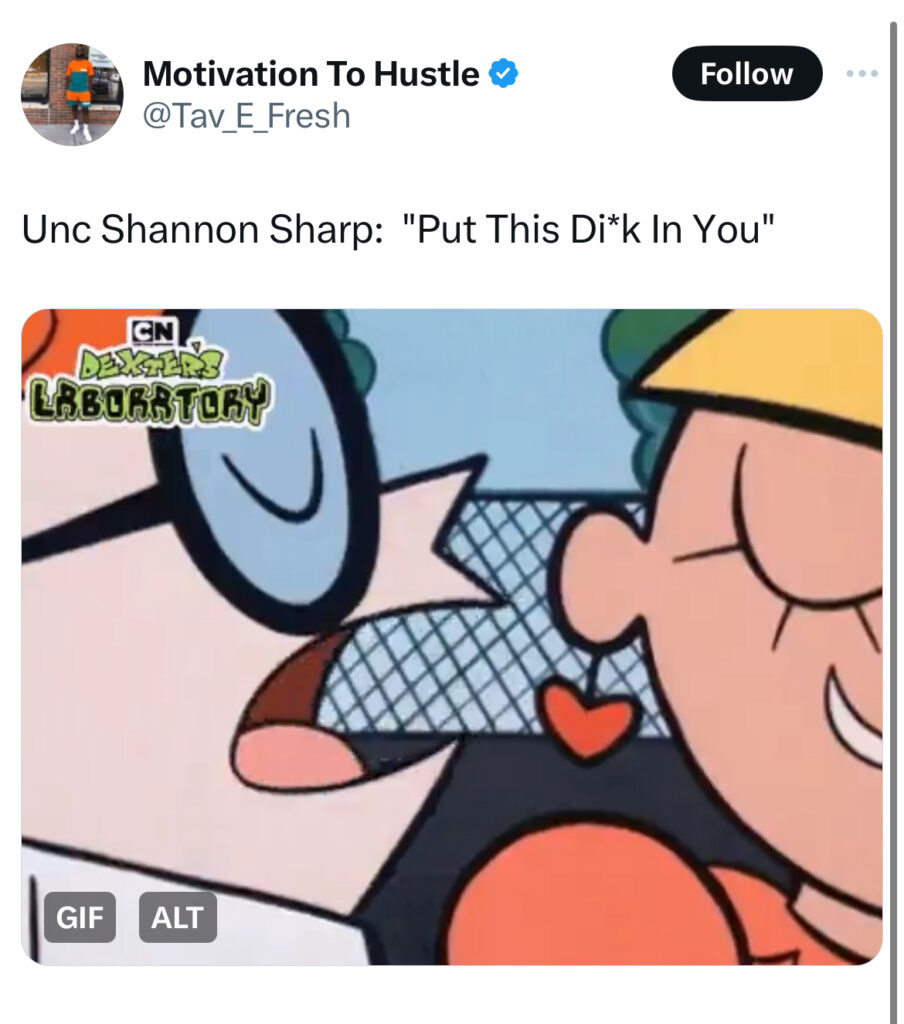Show the ALT description of the GIF
Image resolution: width=904 pixels, height=1024 pixels.
(x=178, y=917)
